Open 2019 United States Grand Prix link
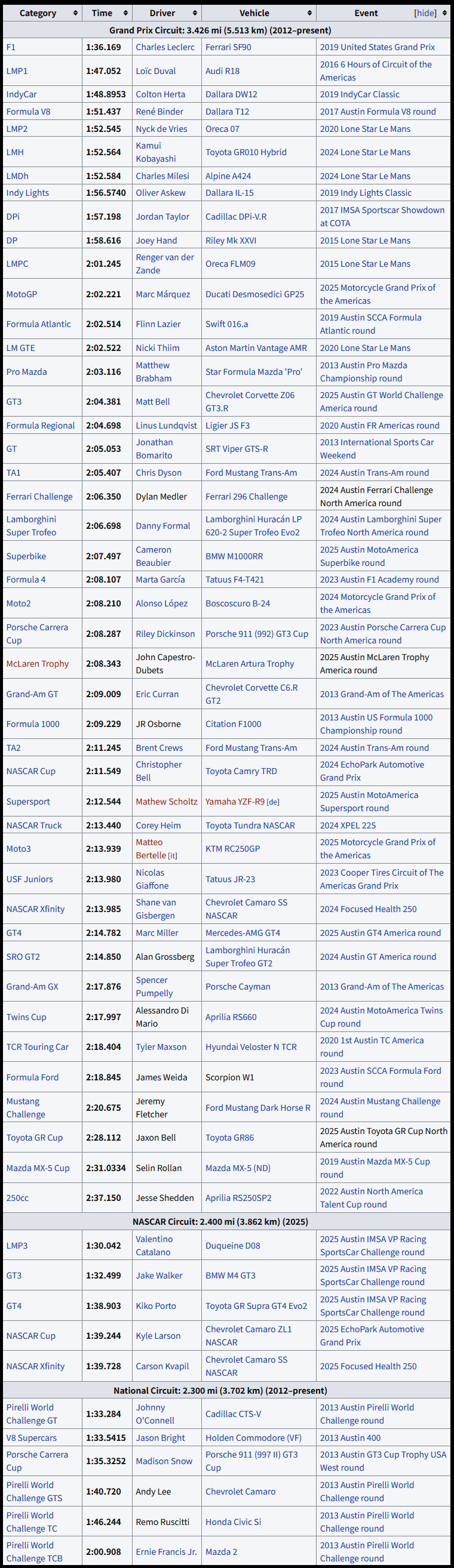Viewport: 454px width, 1568px height. click(x=377, y=47)
